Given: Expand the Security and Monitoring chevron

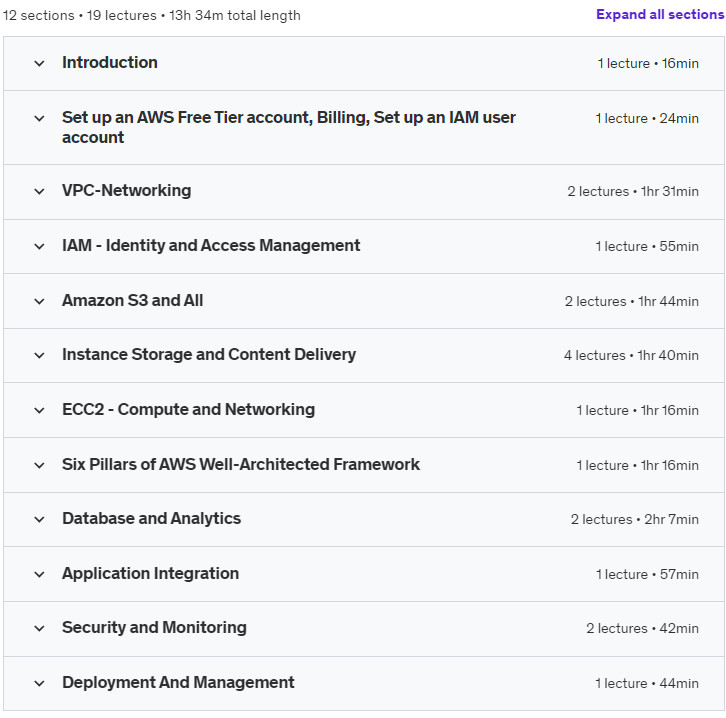Looking at the screenshot, I should 39,628.
